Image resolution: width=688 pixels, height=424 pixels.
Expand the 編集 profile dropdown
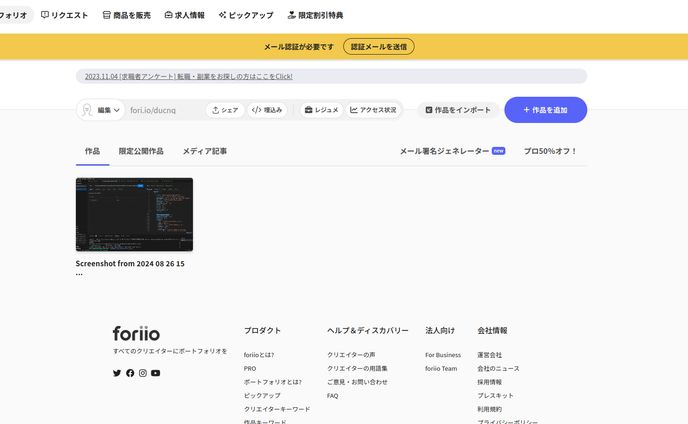pos(101,110)
